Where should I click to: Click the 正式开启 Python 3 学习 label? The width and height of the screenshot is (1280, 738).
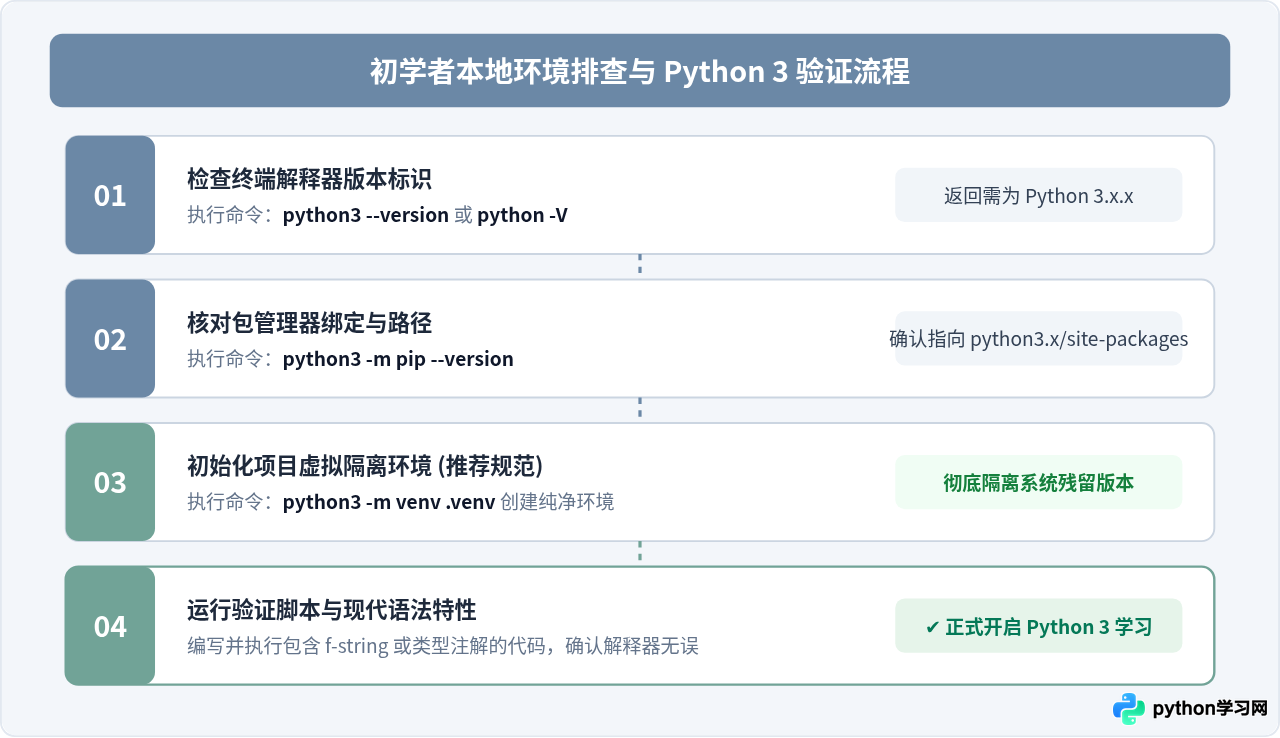coord(1038,626)
